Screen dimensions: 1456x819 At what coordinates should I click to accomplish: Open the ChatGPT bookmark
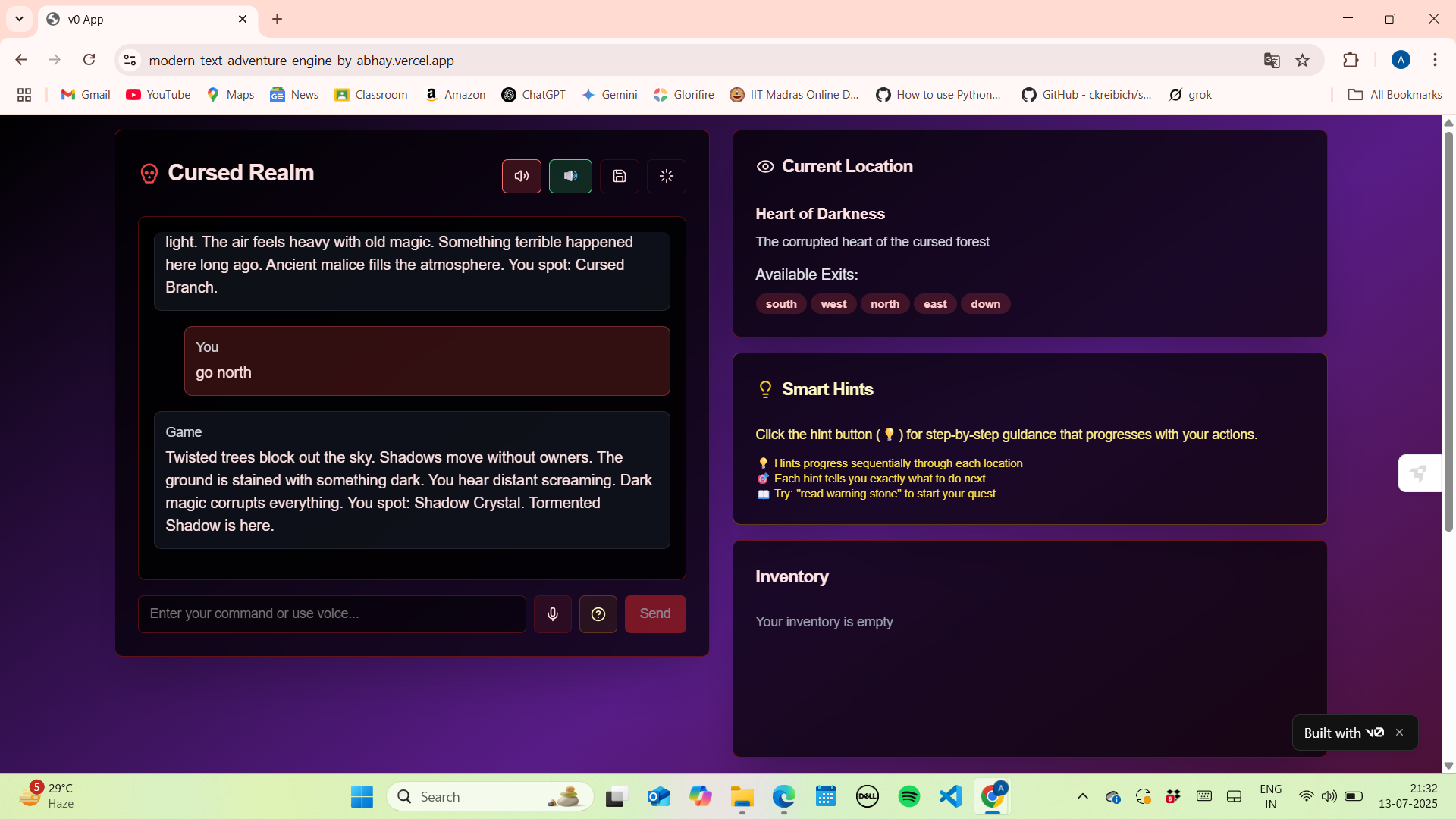pyautogui.click(x=534, y=95)
